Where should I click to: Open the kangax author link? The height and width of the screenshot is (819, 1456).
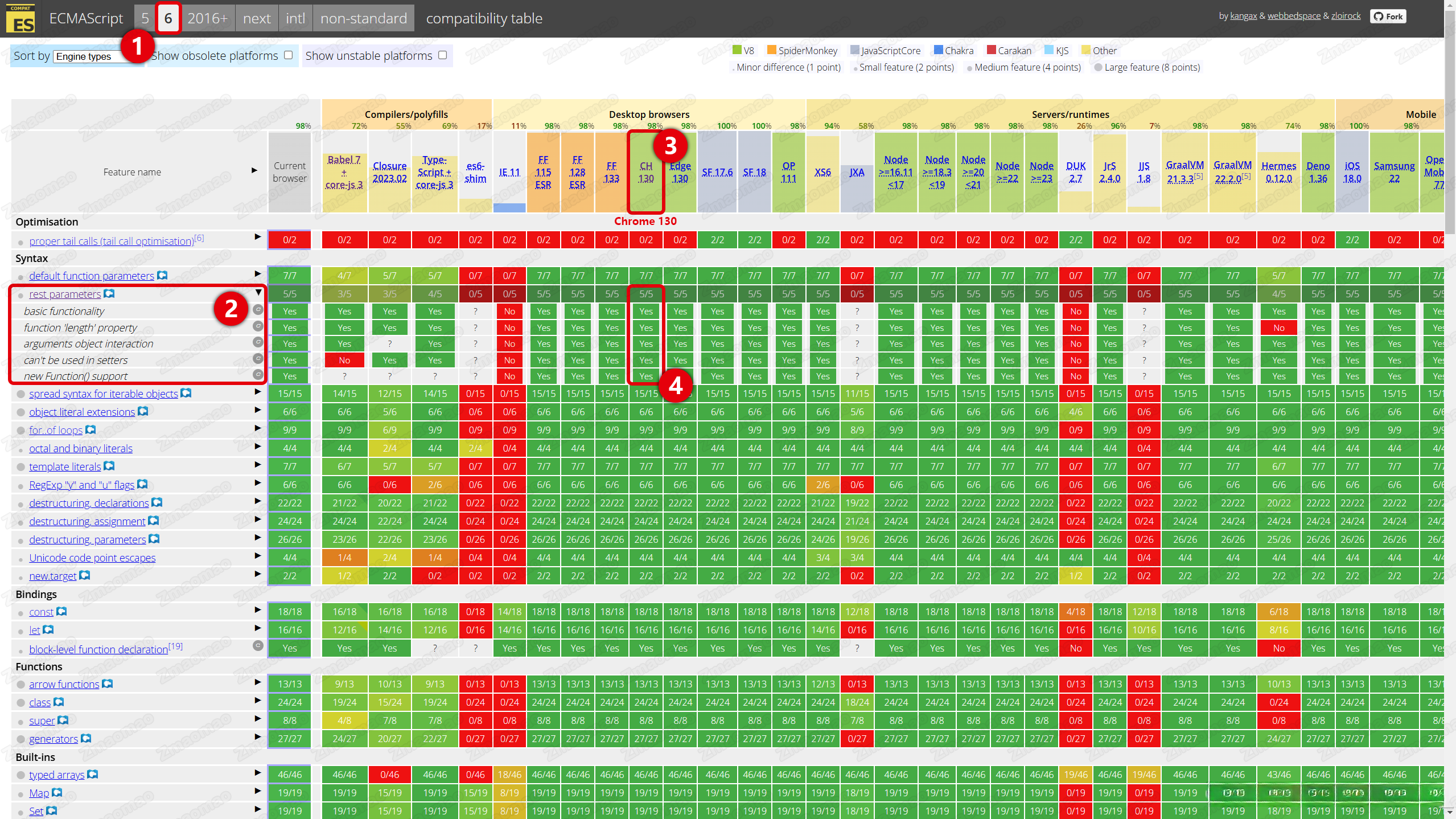1243,16
